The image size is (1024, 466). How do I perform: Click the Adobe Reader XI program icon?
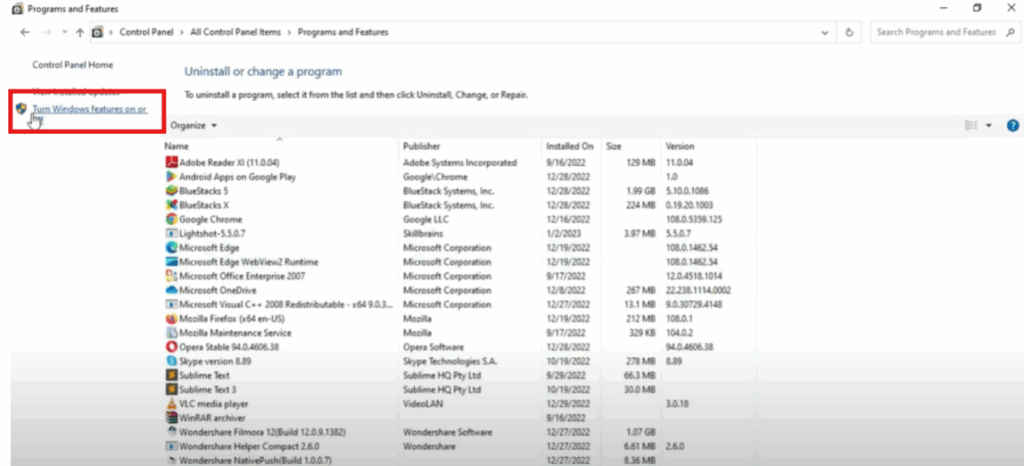tap(171, 162)
